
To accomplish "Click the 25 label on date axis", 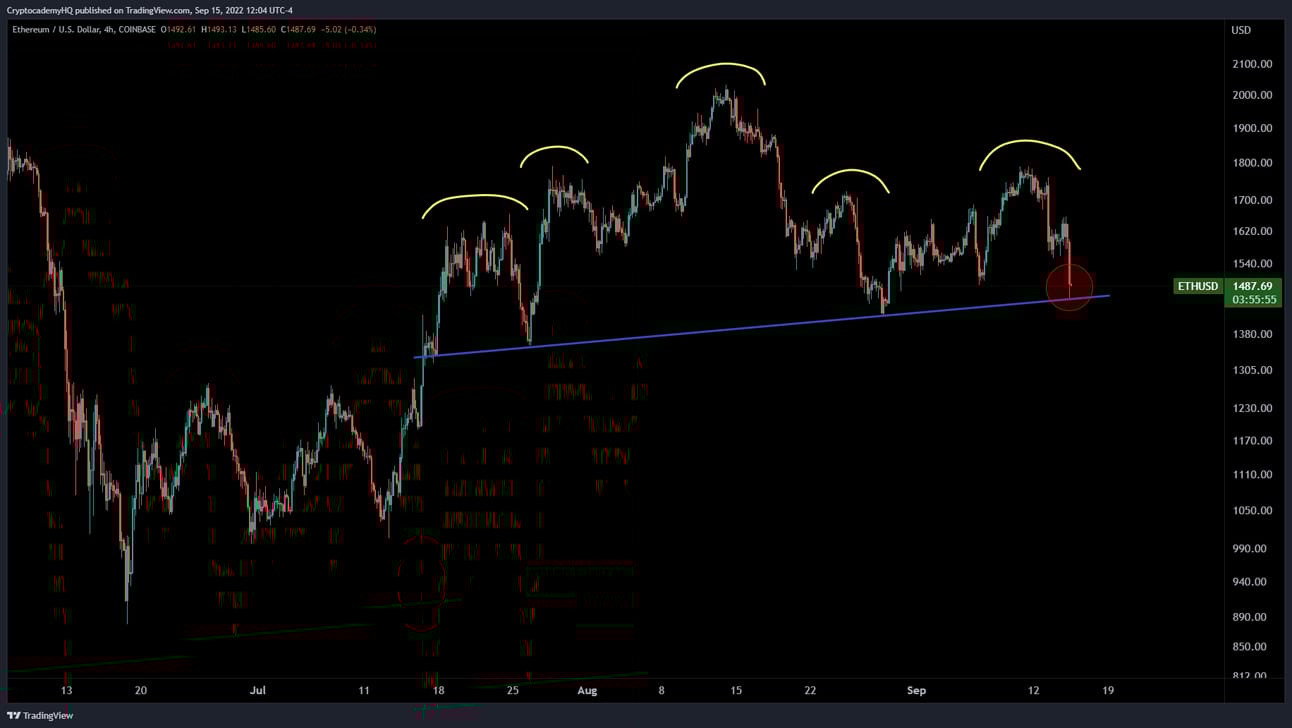I will (x=513, y=690).
